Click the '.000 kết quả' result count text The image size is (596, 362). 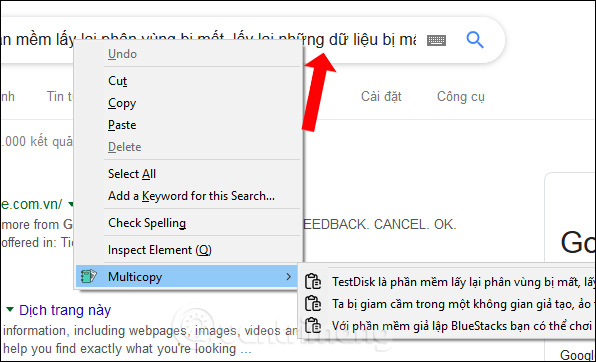tap(36, 141)
